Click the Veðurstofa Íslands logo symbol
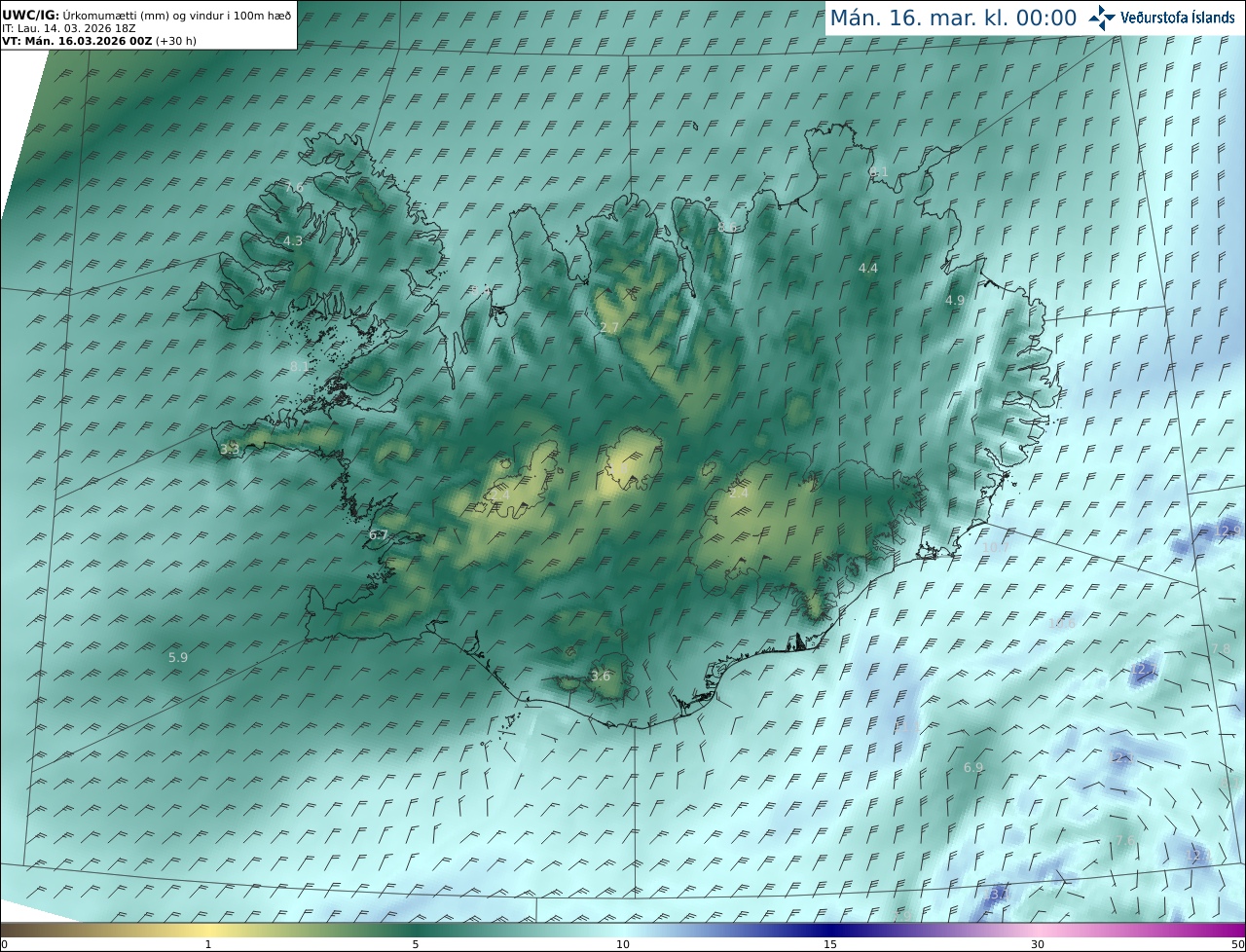This screenshot has height=952, width=1246. [1102, 18]
